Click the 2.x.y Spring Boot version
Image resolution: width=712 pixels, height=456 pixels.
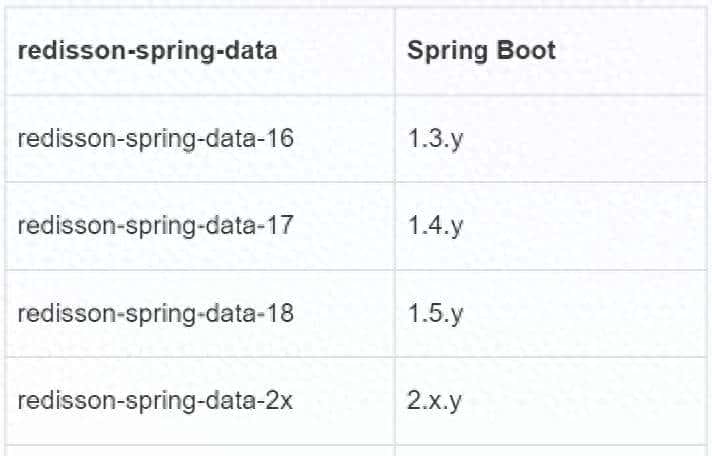435,402
